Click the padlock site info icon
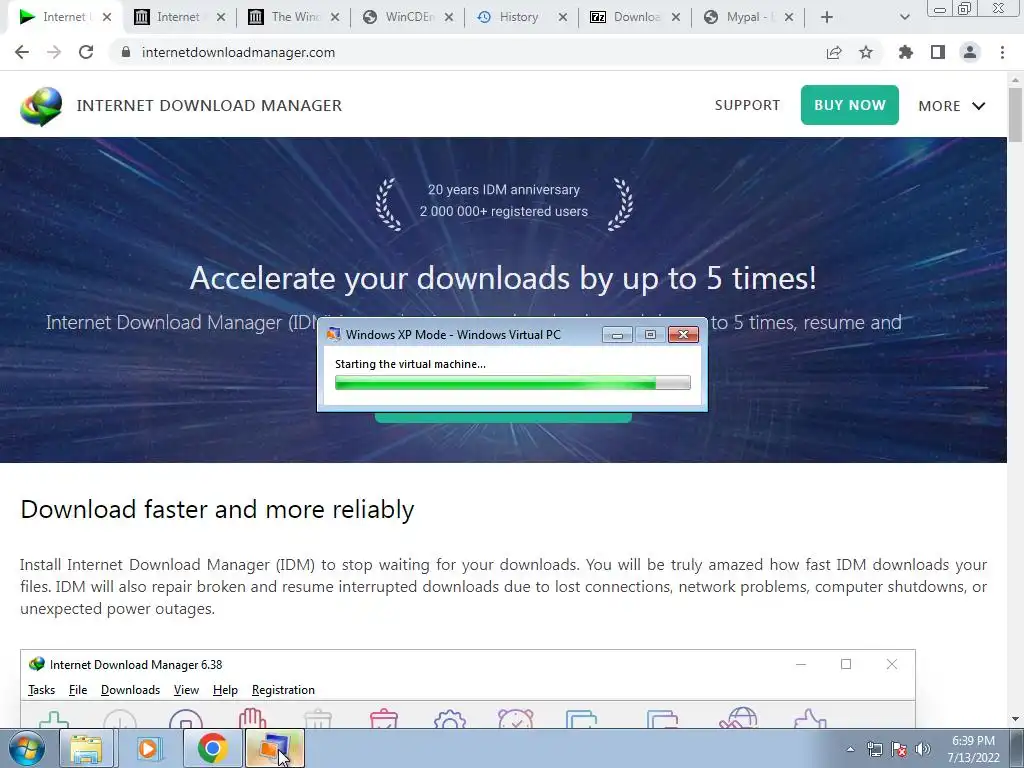This screenshot has width=1024, height=768. coord(126,52)
